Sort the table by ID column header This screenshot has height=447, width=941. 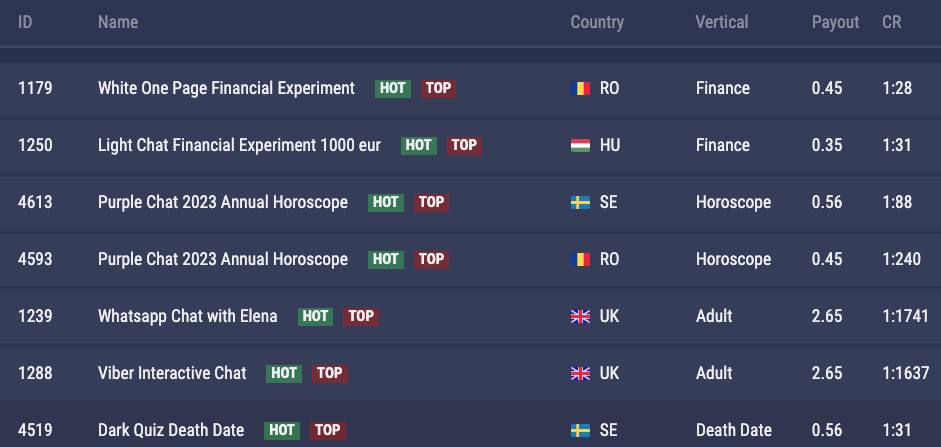(25, 22)
